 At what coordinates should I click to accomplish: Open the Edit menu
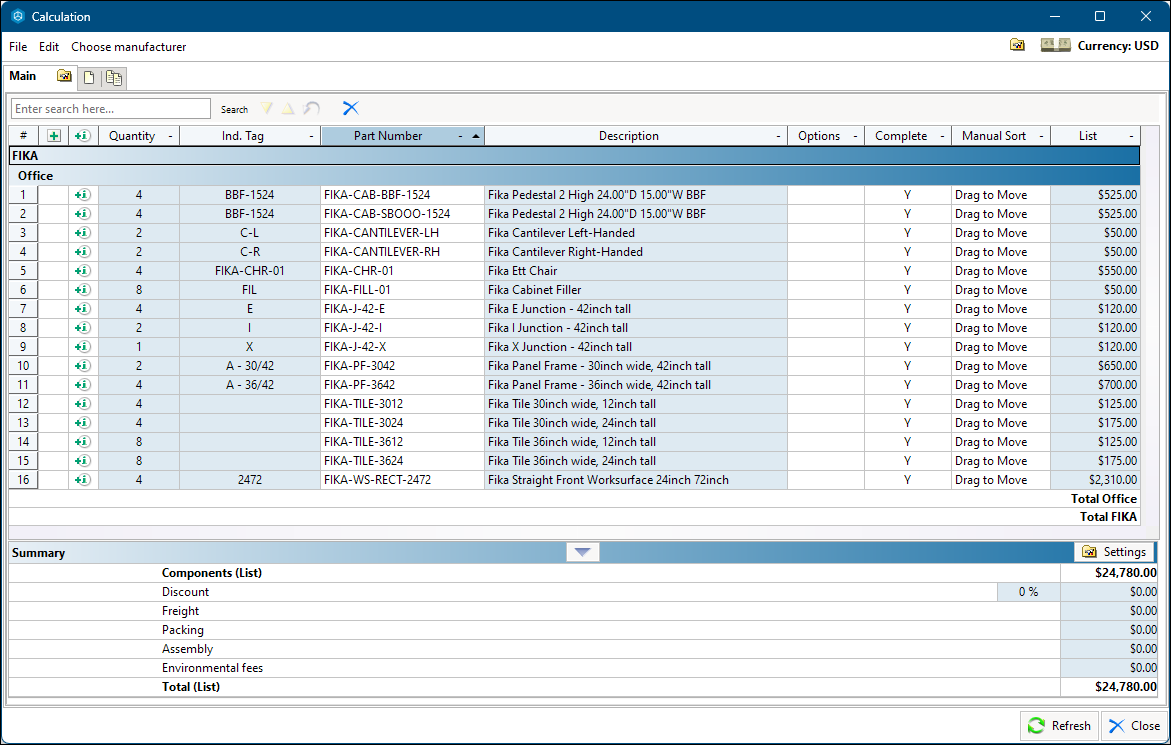click(x=49, y=46)
